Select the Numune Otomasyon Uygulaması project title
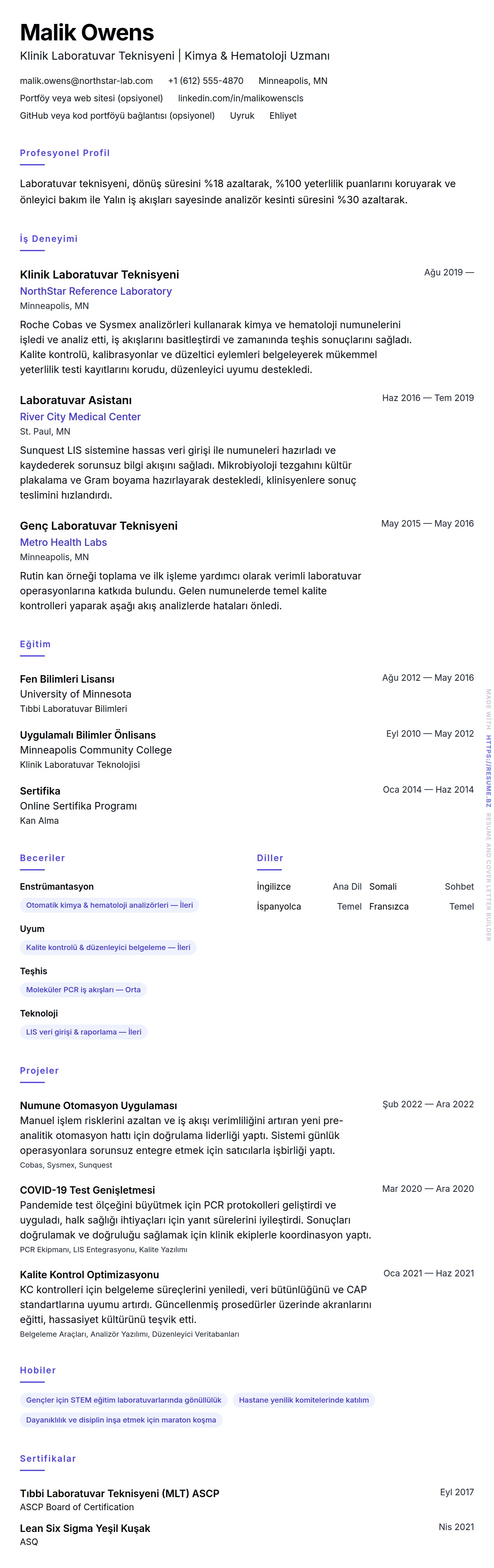This screenshot has height=1568, width=494. 98,1105
